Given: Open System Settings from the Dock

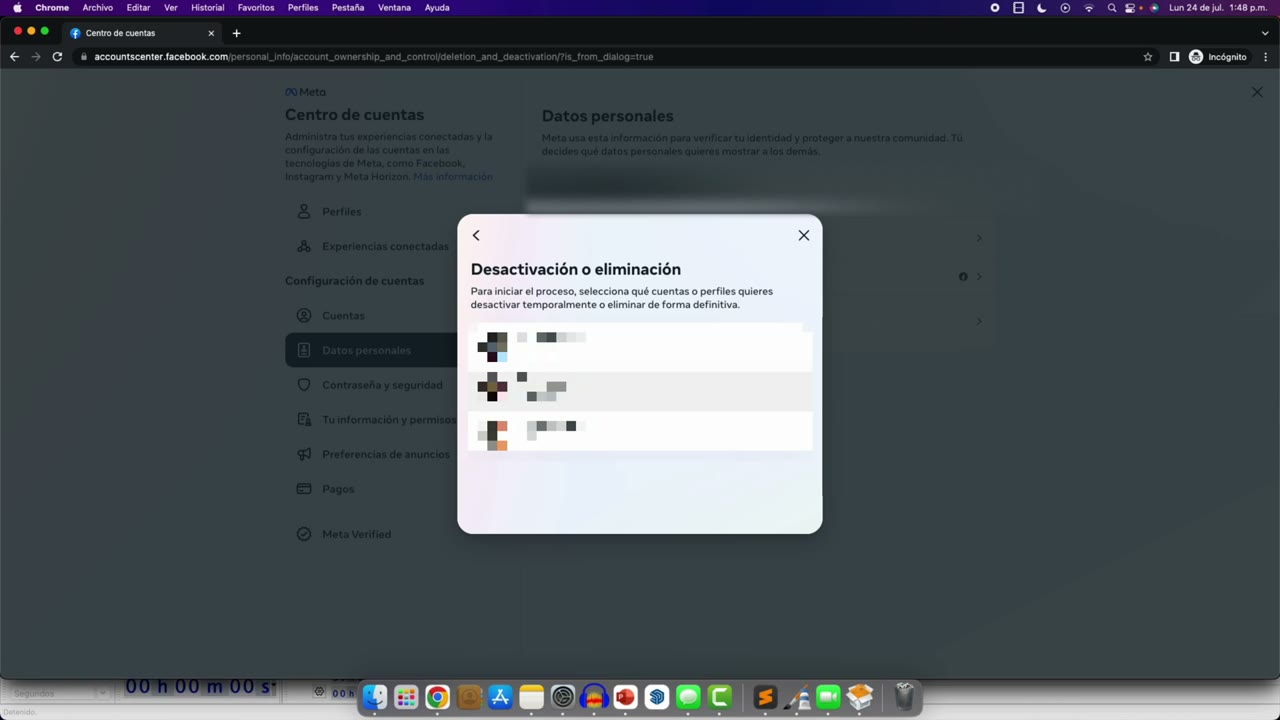Looking at the screenshot, I should 563,697.
